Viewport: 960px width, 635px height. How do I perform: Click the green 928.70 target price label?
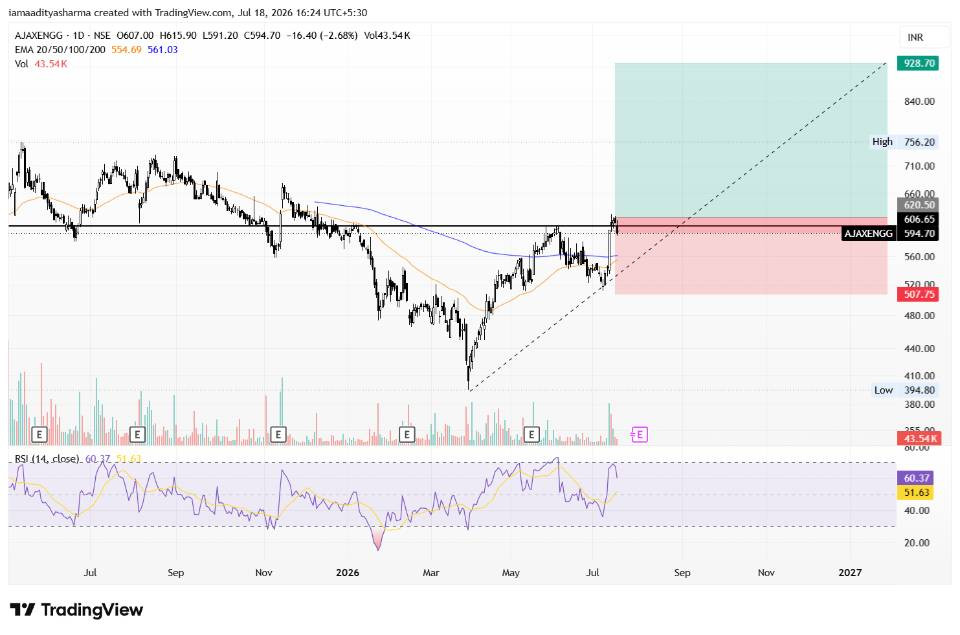(x=918, y=63)
